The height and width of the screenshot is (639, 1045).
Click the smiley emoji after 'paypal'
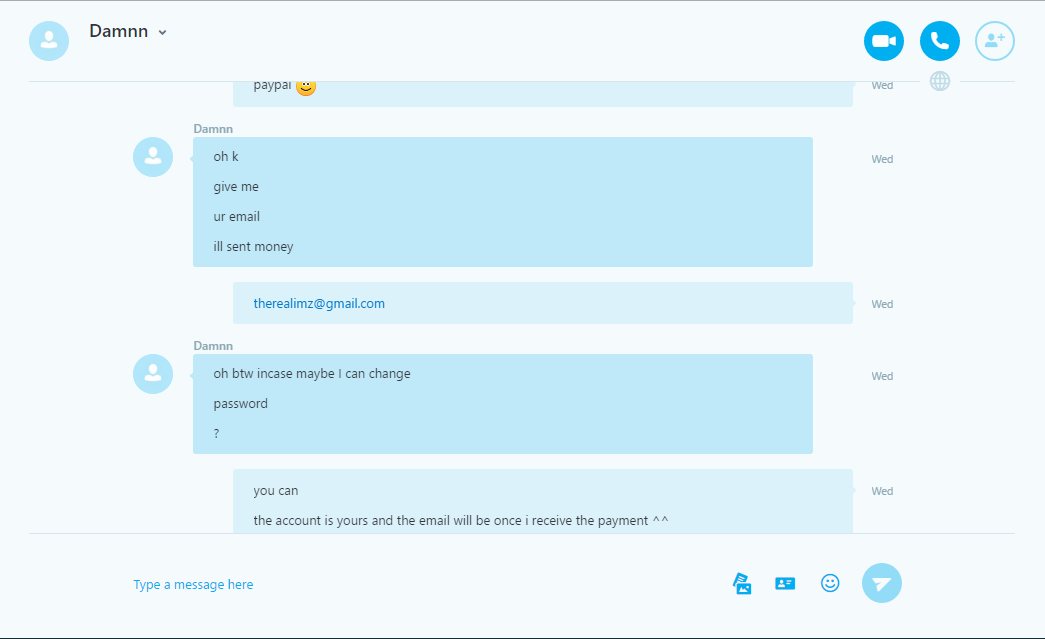point(306,87)
